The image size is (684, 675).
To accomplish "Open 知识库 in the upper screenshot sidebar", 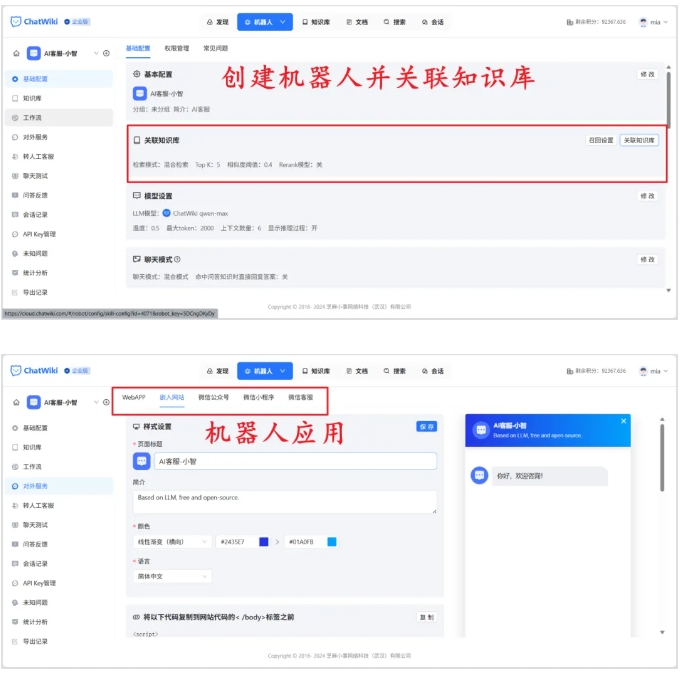I will 59,98.
